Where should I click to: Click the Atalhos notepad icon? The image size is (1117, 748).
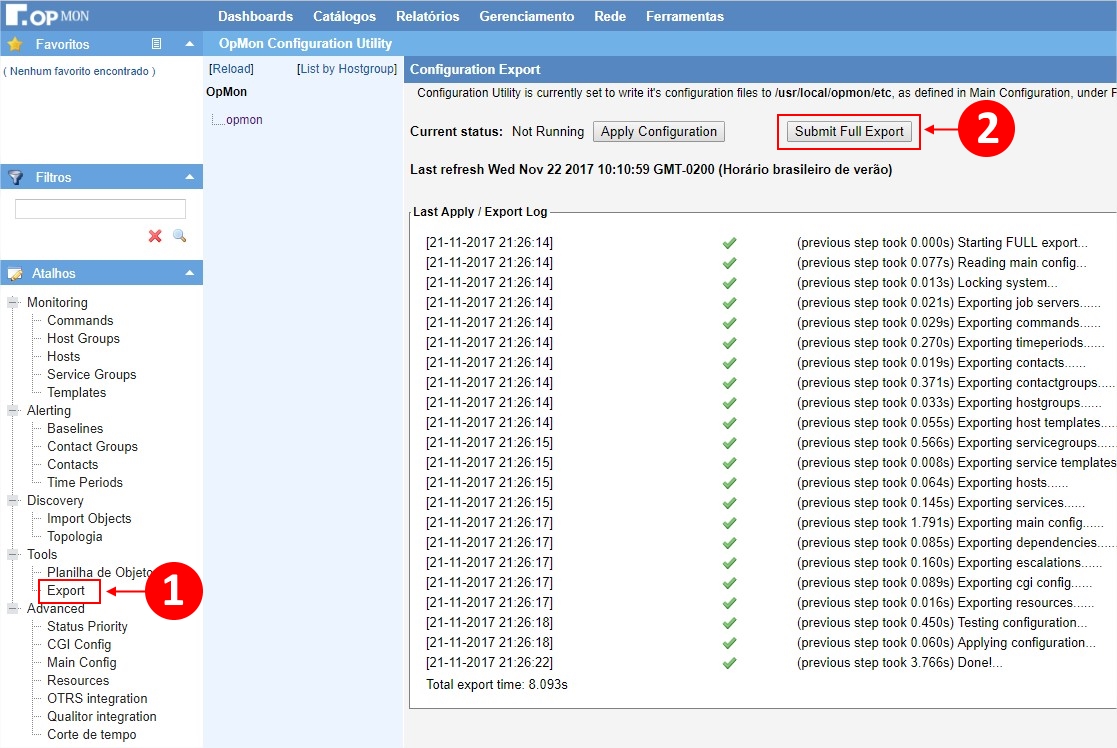coord(15,273)
